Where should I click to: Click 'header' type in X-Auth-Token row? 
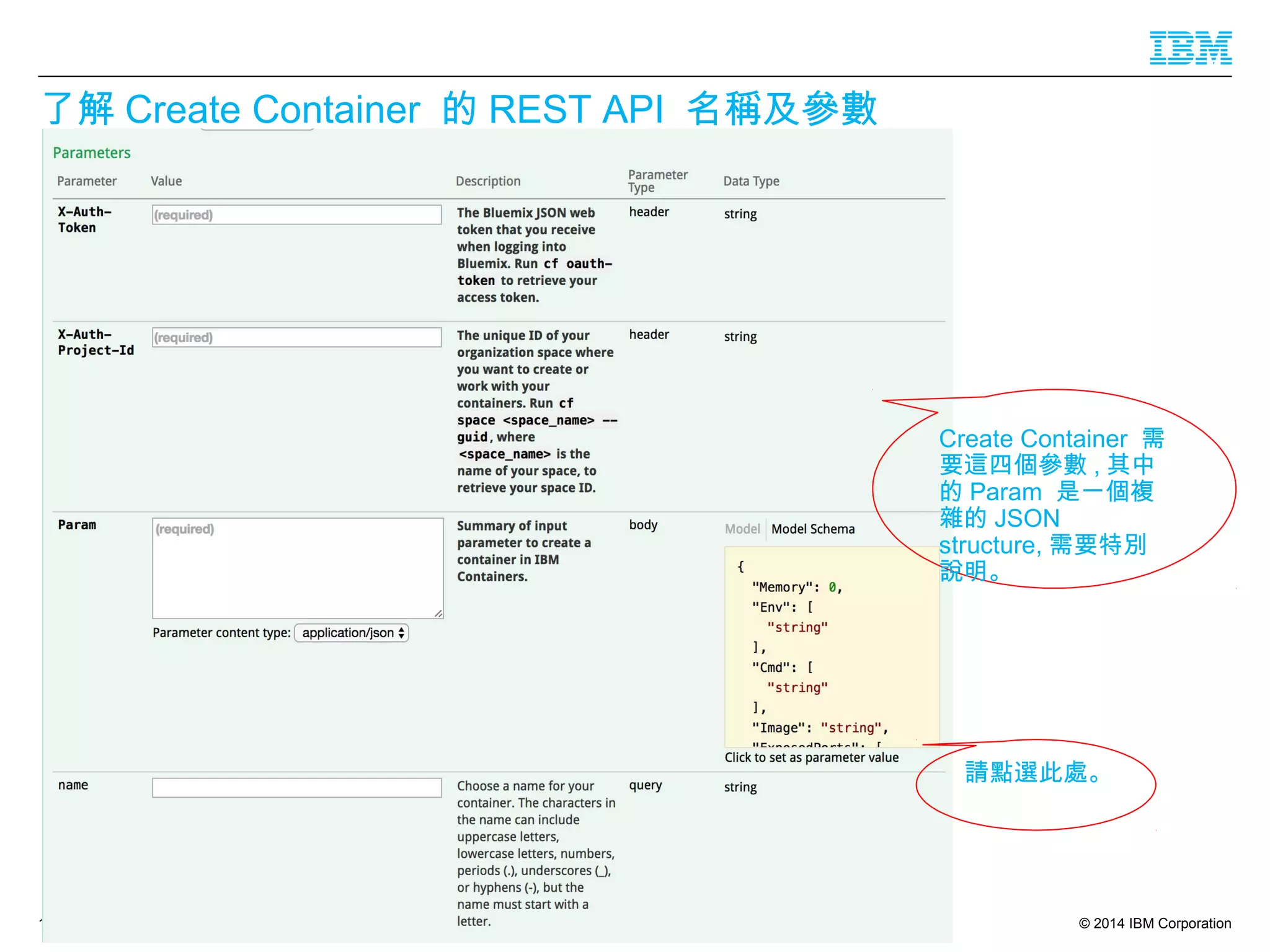tap(649, 212)
